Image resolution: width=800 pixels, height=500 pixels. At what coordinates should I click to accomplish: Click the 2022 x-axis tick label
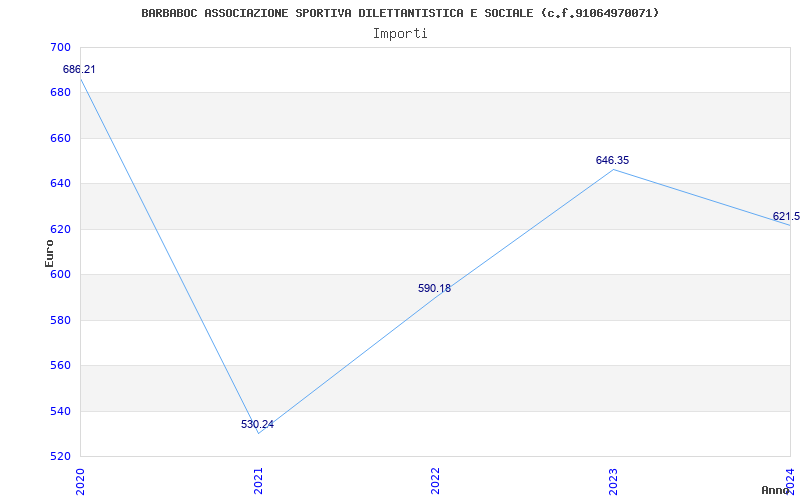[x=435, y=481]
